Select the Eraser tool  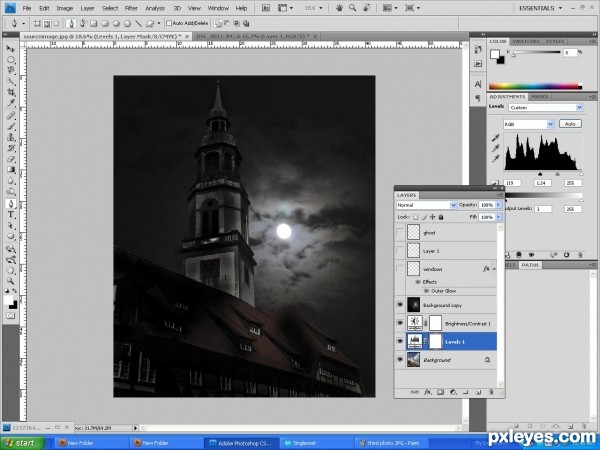pyautogui.click(x=10, y=158)
